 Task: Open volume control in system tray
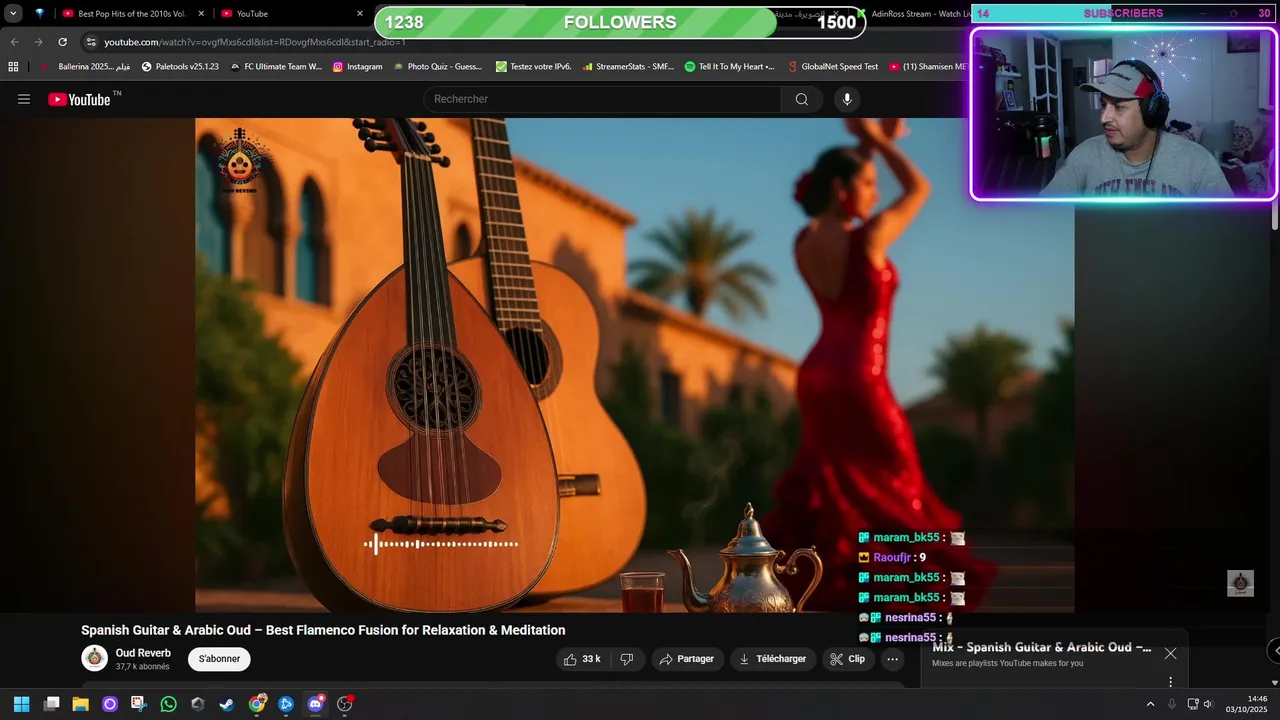1208,704
